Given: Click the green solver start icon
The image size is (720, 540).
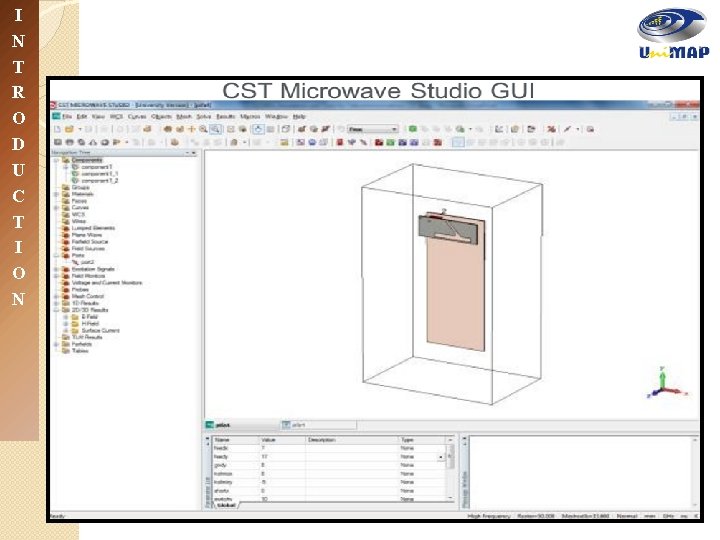Looking at the screenshot, I should click(412, 129).
